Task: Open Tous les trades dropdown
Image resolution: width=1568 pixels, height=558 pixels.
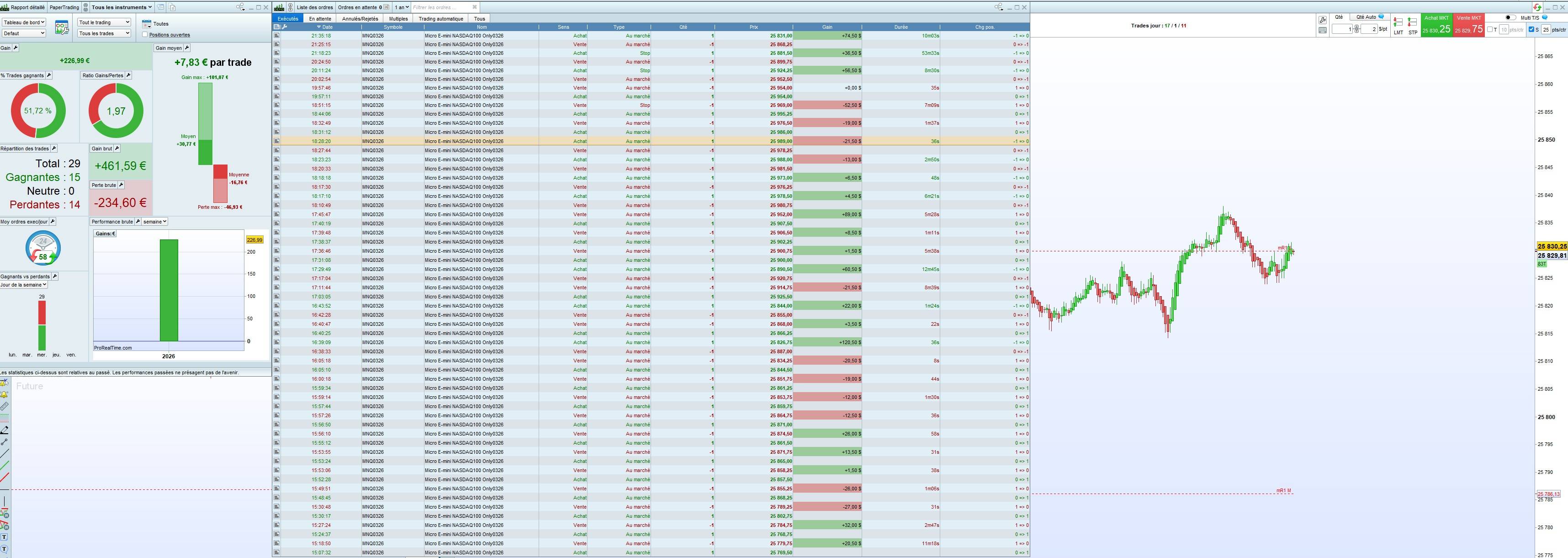Action: (x=104, y=33)
